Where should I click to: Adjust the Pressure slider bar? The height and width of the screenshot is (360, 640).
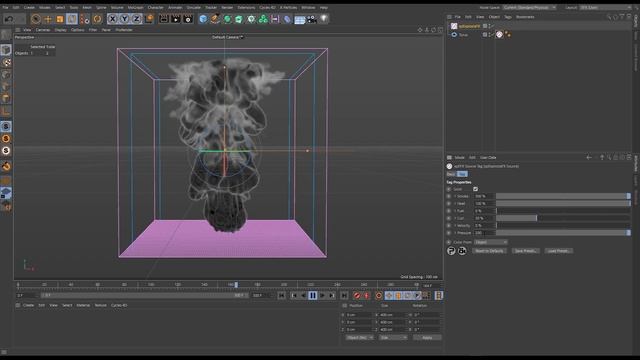click(x=562, y=233)
